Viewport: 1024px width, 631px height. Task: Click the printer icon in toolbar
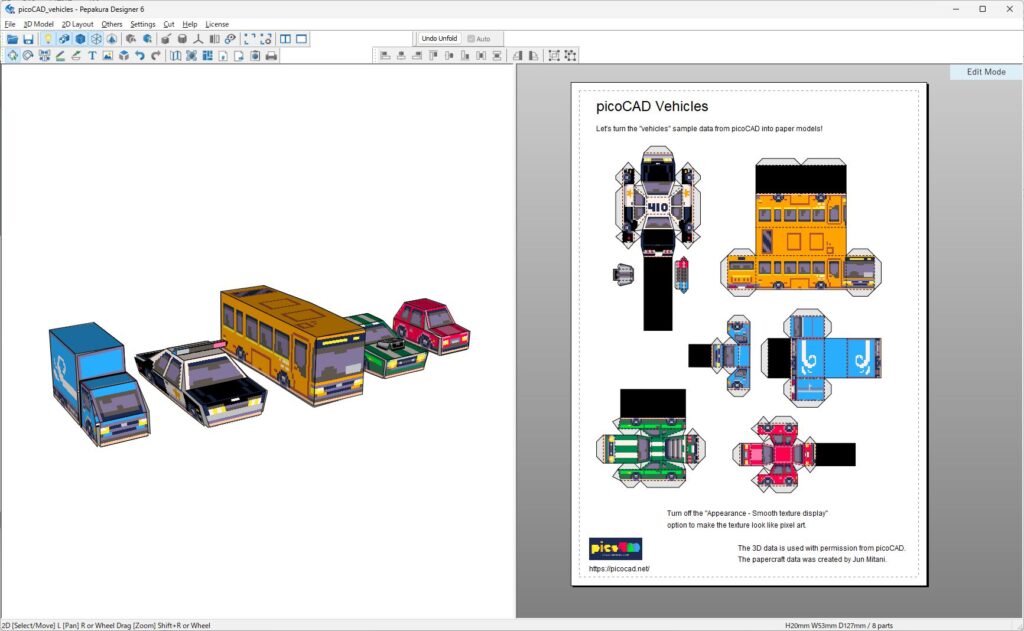coord(271,56)
